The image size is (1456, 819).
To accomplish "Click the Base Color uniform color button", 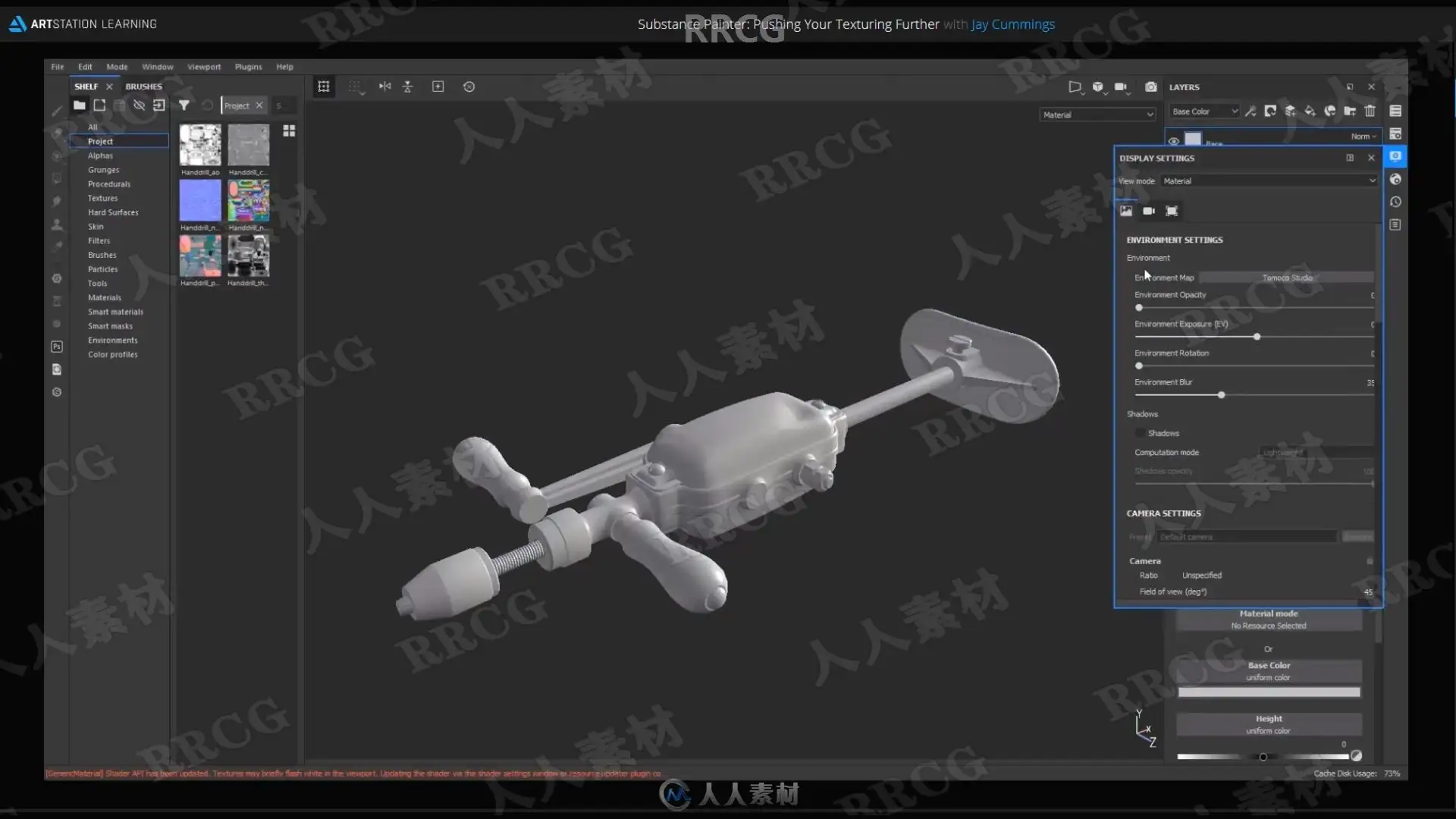I will 1269,671.
